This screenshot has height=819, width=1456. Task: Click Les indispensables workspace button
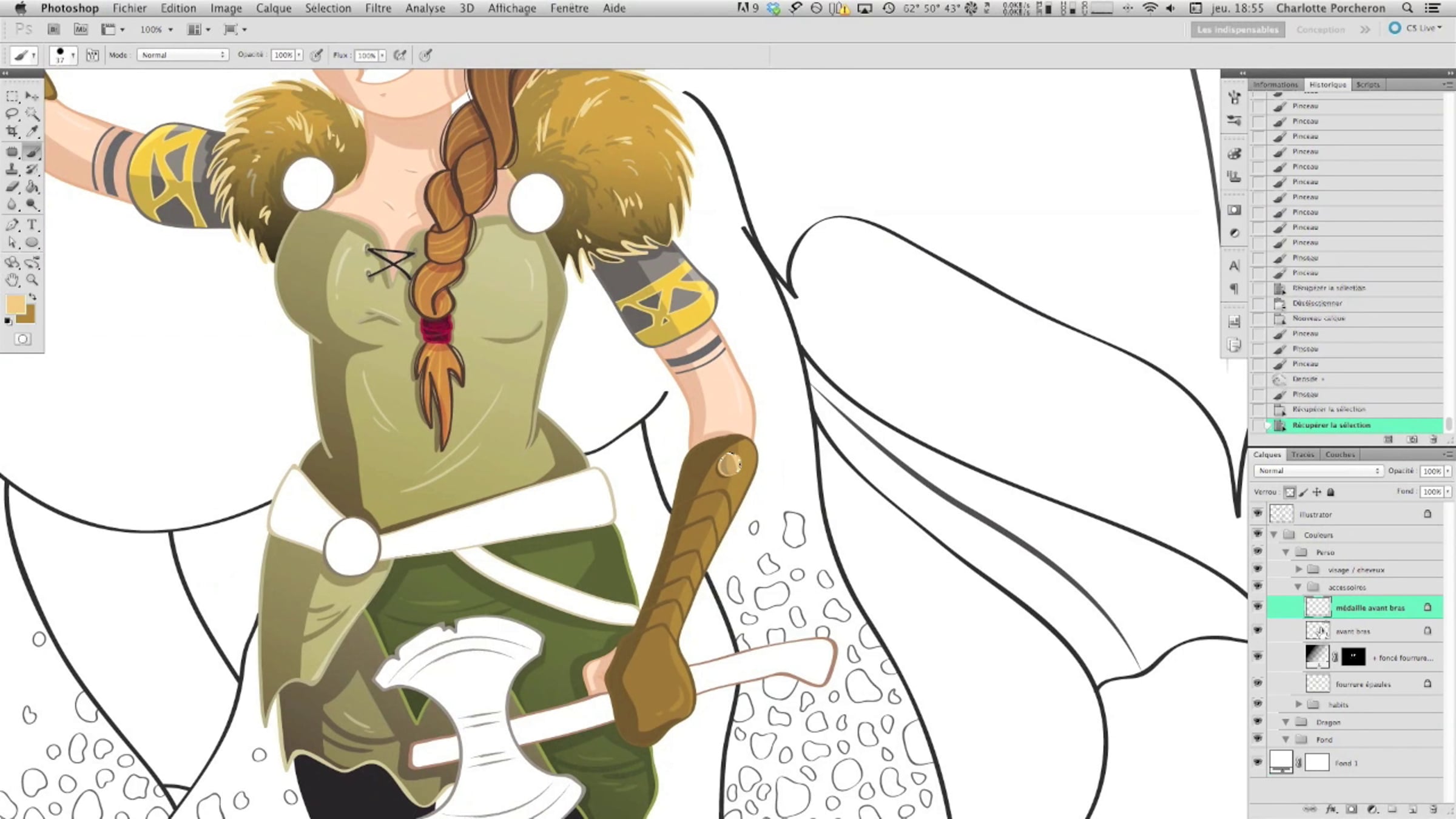[1238, 29]
